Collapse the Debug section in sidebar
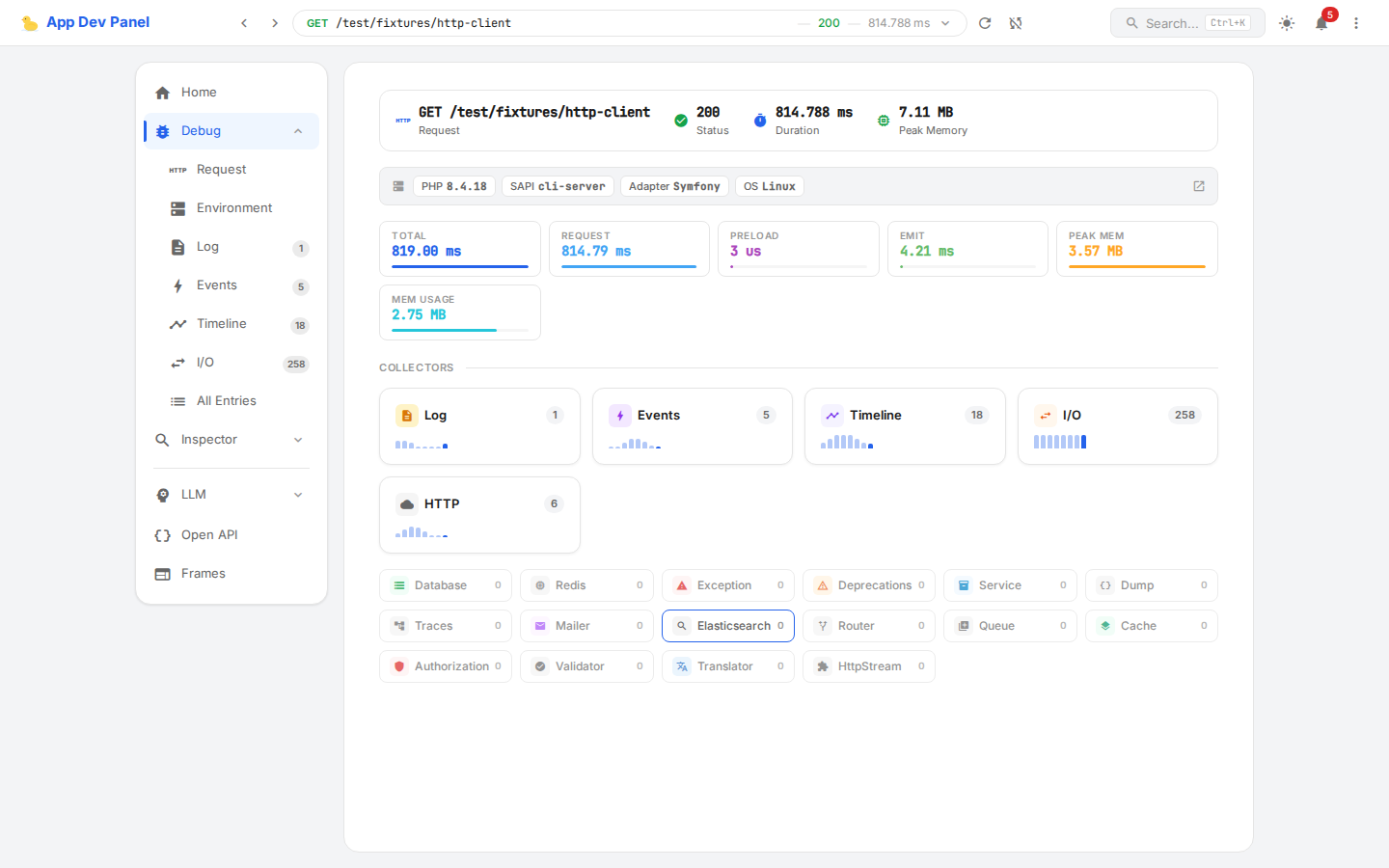This screenshot has height=868, width=1389. click(297, 130)
